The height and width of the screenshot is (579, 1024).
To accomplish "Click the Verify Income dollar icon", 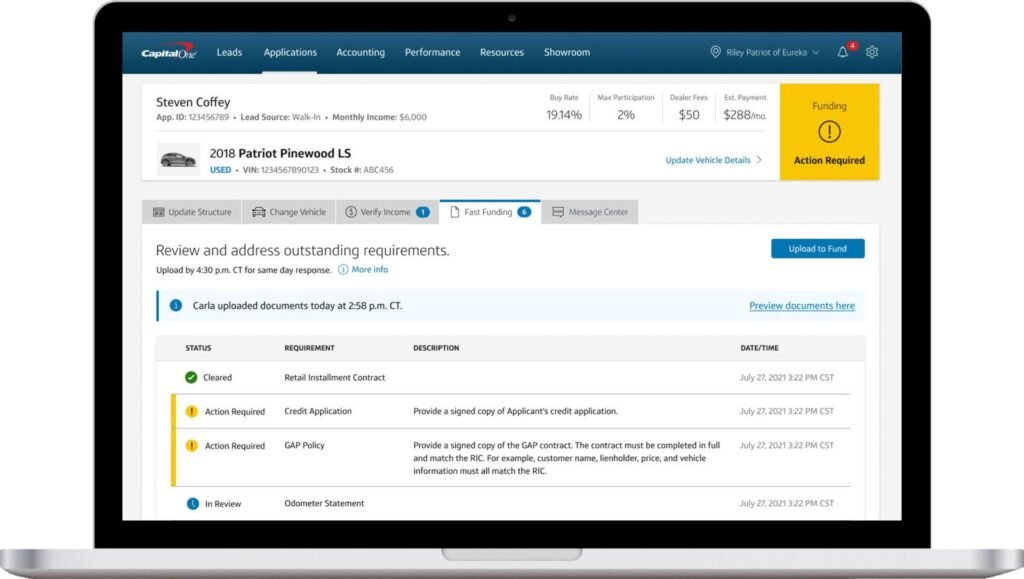I will 351,212.
